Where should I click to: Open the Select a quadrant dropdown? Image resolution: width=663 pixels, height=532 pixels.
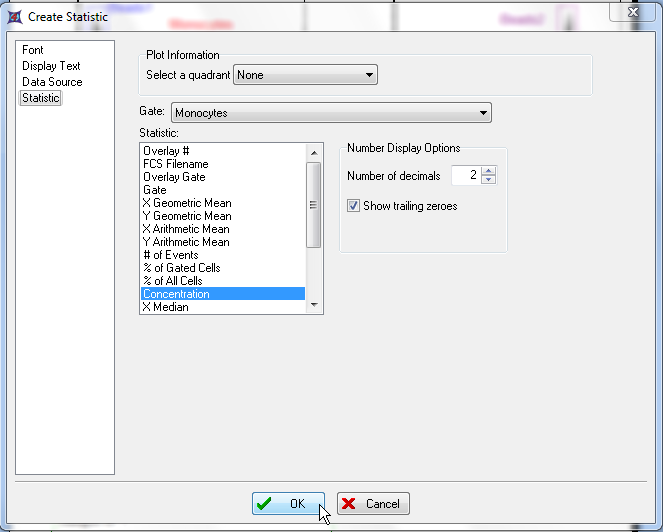coord(305,75)
